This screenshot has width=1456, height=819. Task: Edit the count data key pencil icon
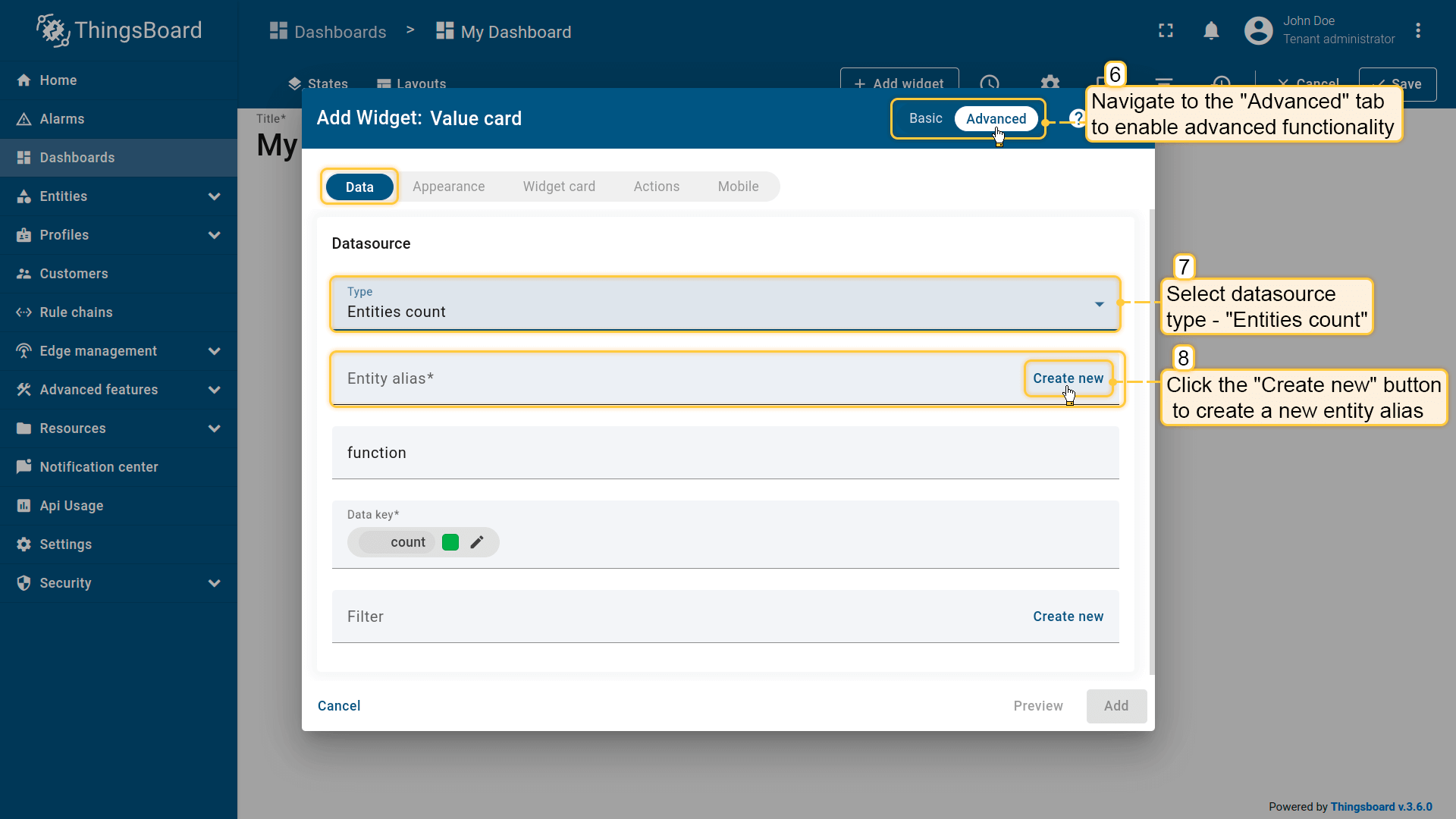[x=477, y=542]
